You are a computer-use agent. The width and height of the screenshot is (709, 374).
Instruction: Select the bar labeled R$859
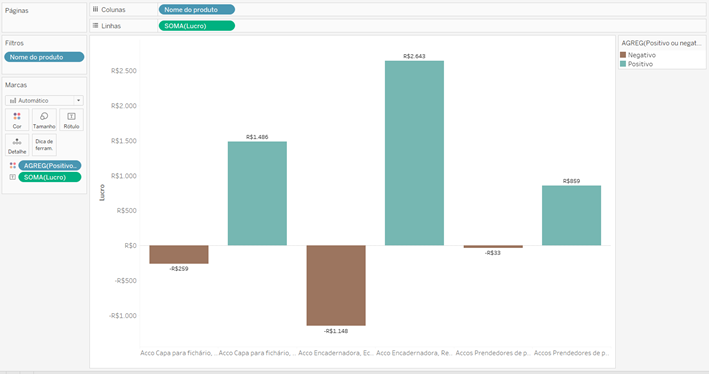(572, 215)
